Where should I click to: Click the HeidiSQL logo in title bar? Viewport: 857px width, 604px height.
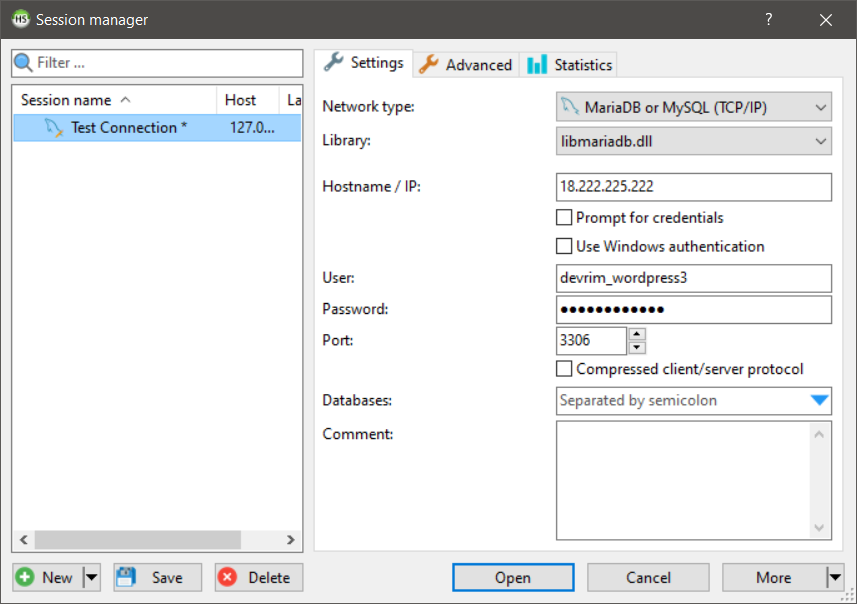pyautogui.click(x=21, y=19)
